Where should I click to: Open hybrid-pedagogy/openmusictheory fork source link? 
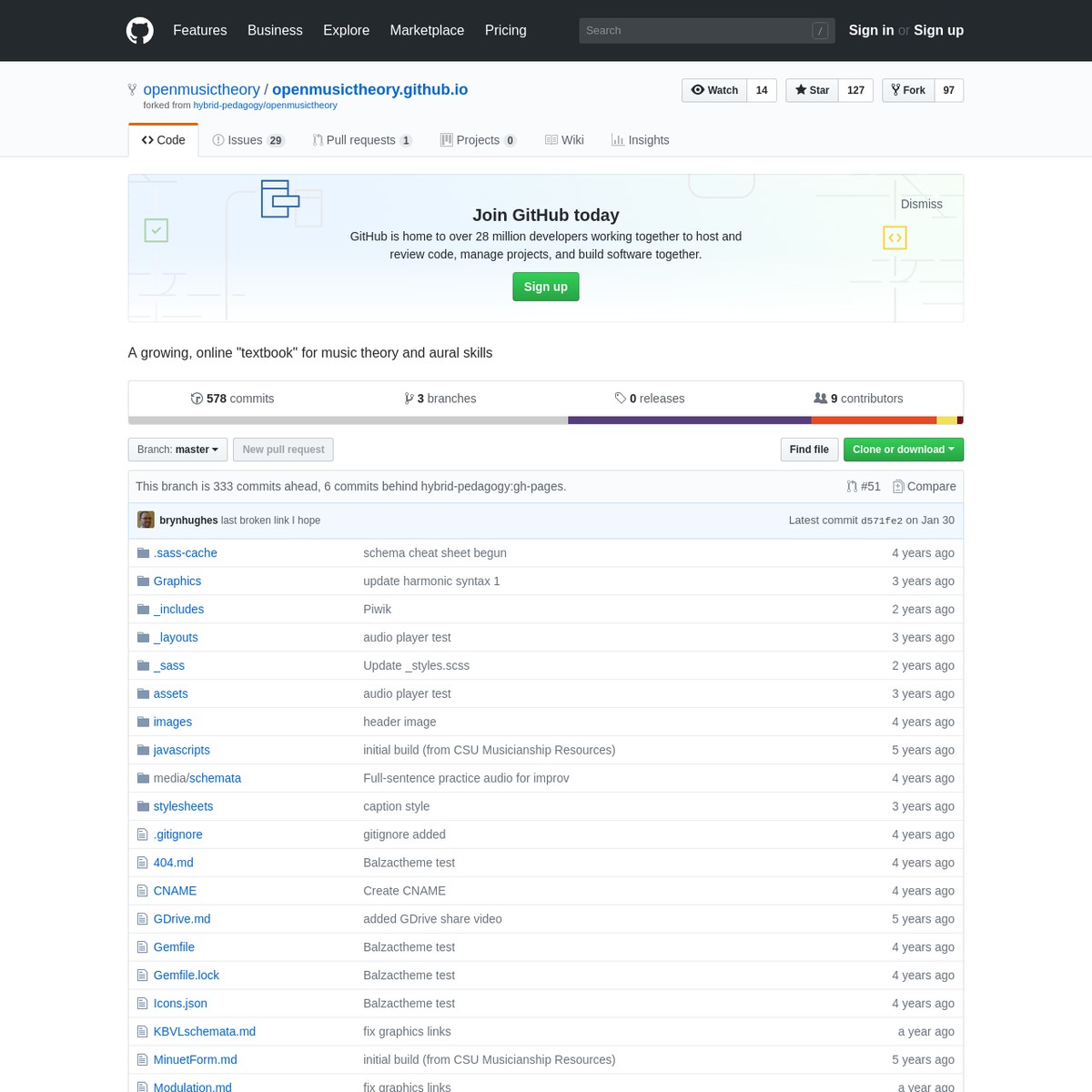(x=265, y=106)
